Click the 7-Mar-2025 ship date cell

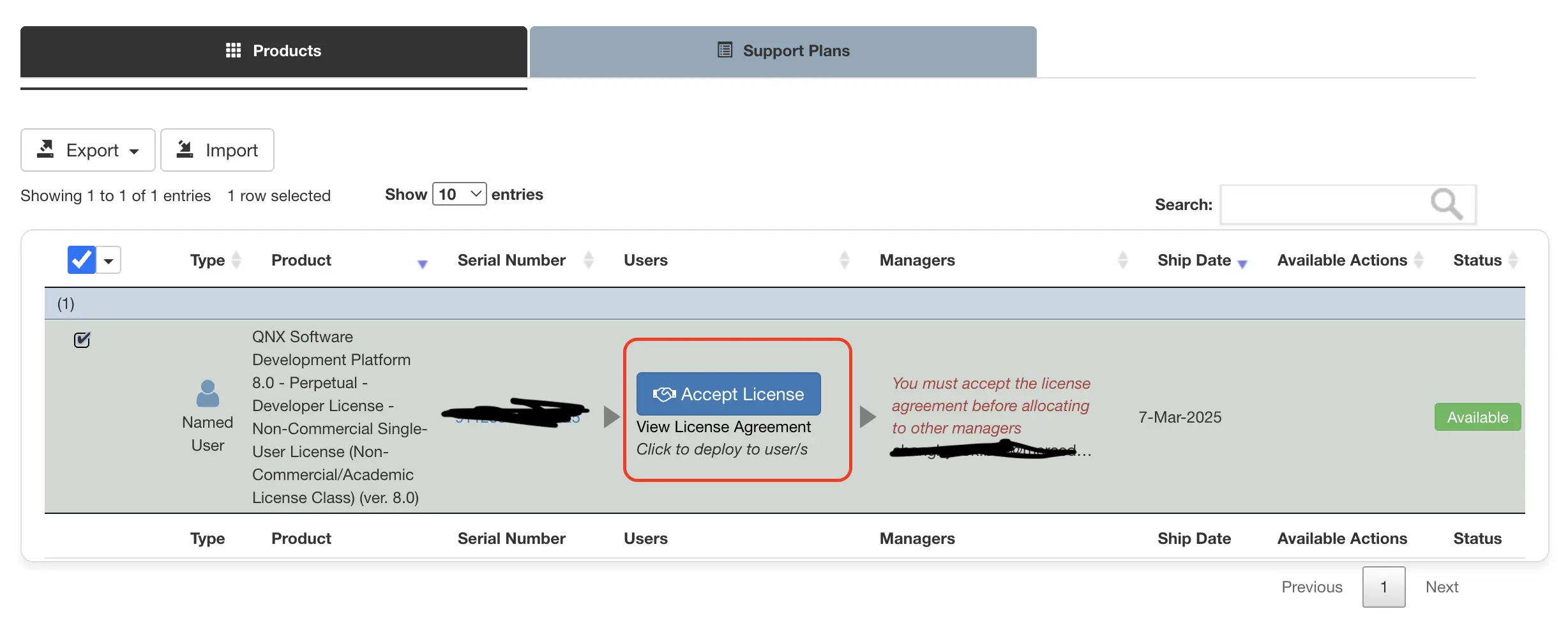[x=1180, y=418]
